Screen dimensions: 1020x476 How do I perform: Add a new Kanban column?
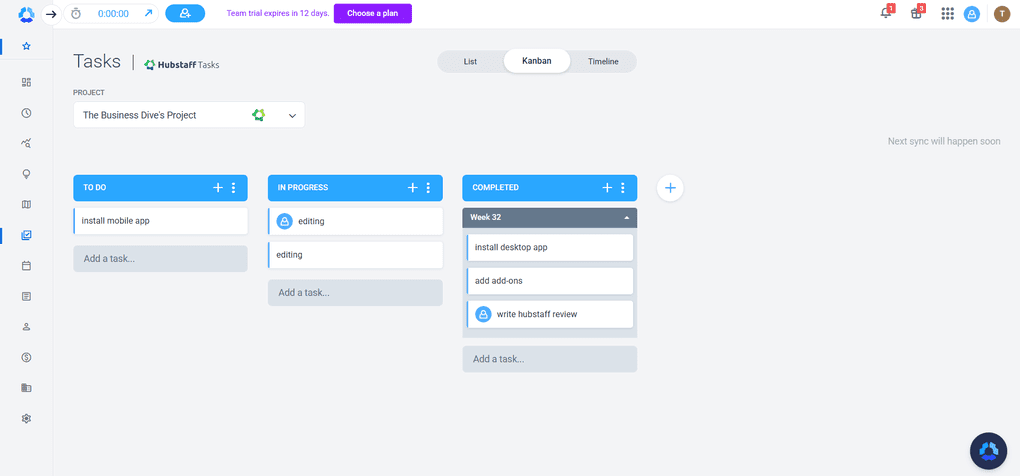670,188
